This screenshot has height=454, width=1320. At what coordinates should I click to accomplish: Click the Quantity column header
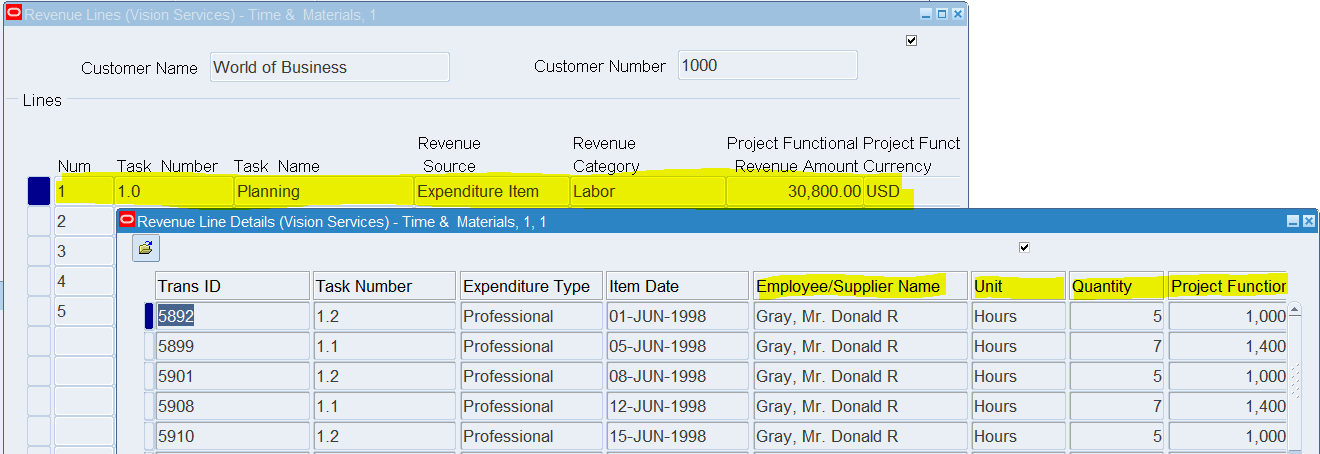click(x=1116, y=286)
